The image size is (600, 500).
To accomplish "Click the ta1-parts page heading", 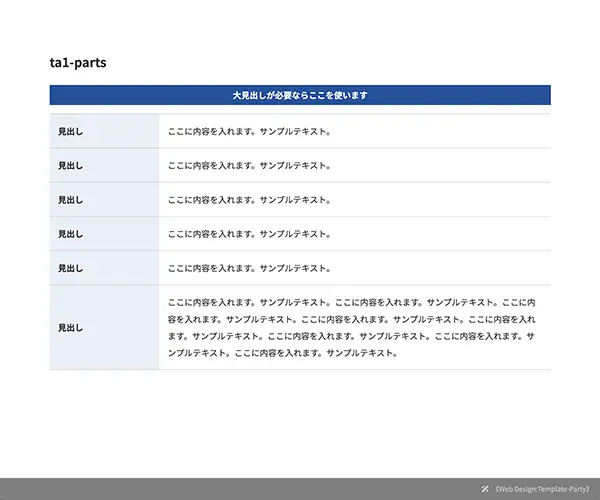I will point(78,63).
